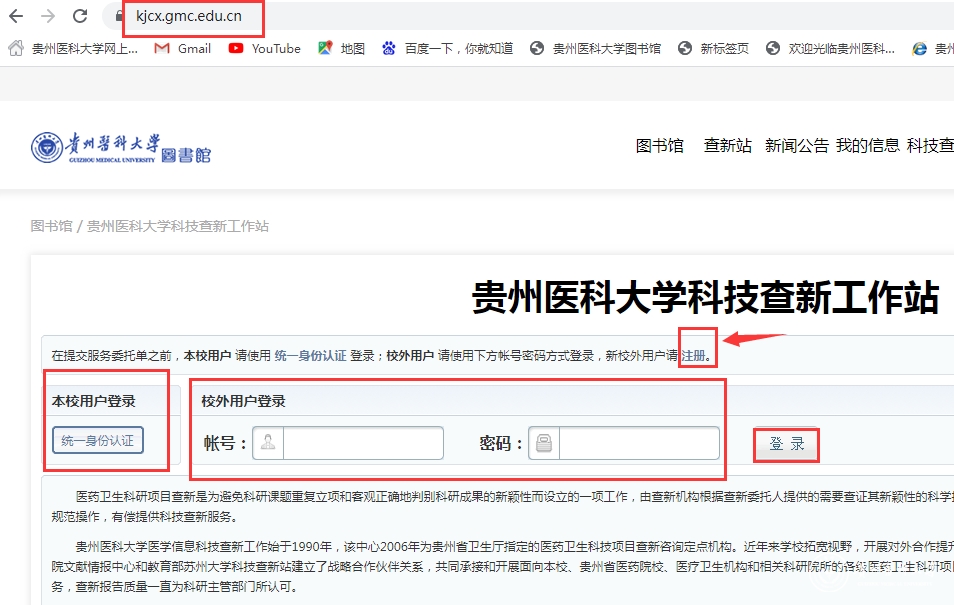Open the 新标签页 bookmark
Image resolution: width=954 pixels, height=605 pixels.
click(713, 48)
